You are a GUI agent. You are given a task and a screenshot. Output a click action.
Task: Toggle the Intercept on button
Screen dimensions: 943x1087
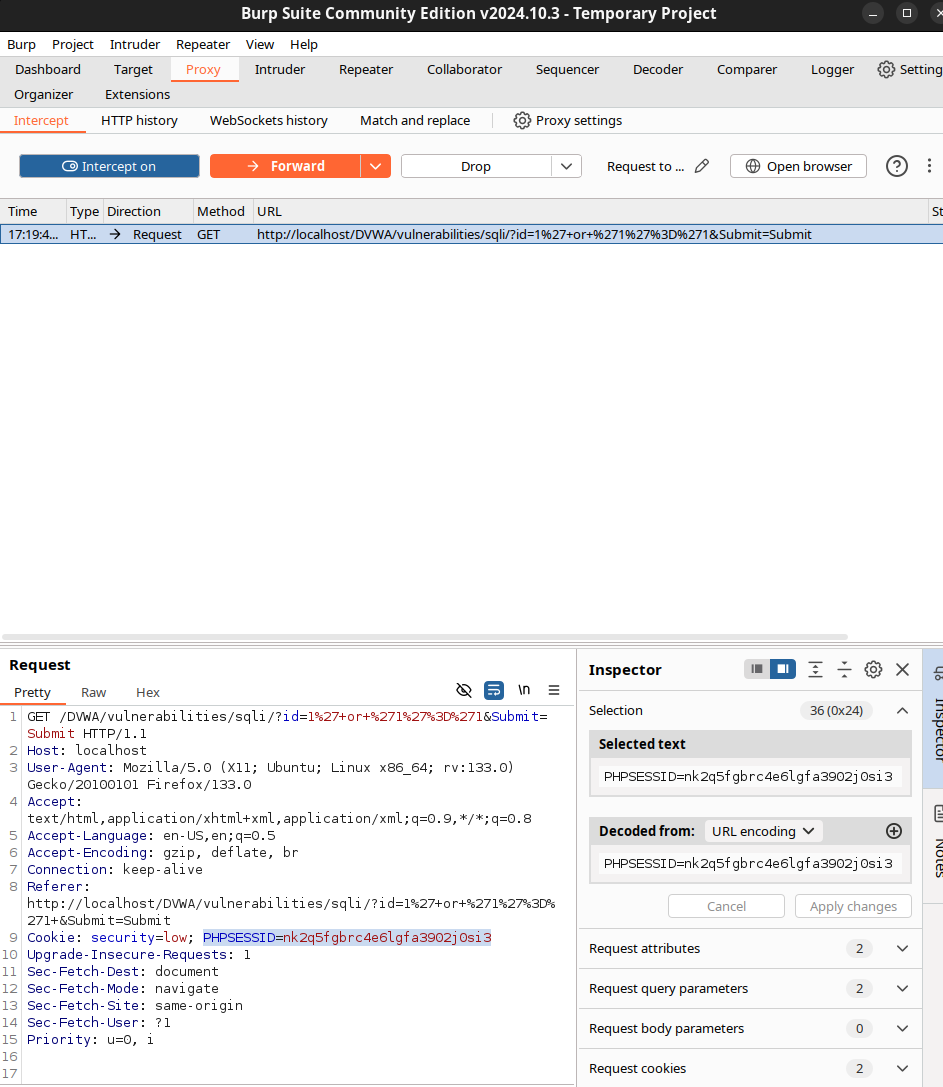click(110, 166)
